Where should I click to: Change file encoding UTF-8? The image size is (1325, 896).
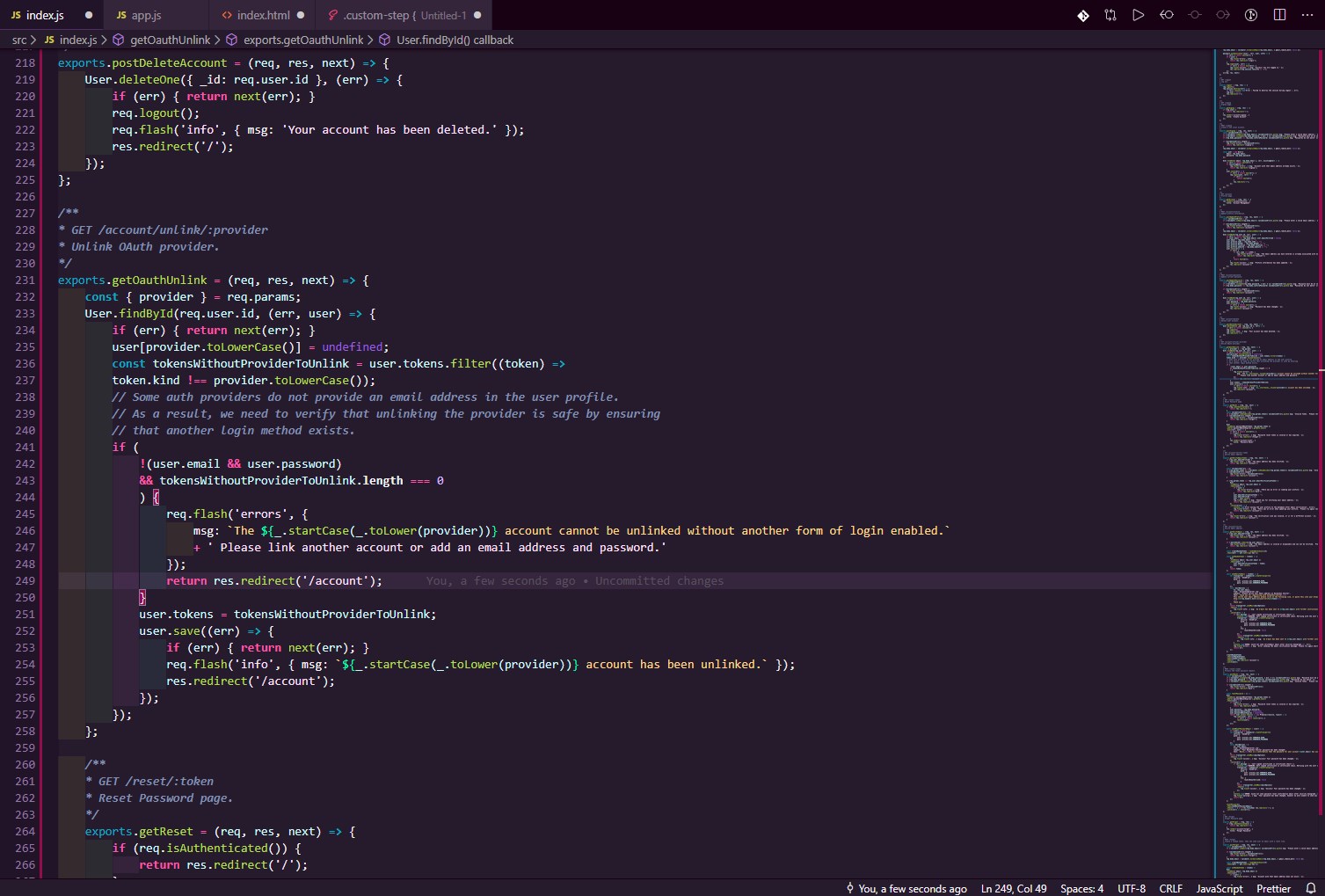pos(1132,888)
